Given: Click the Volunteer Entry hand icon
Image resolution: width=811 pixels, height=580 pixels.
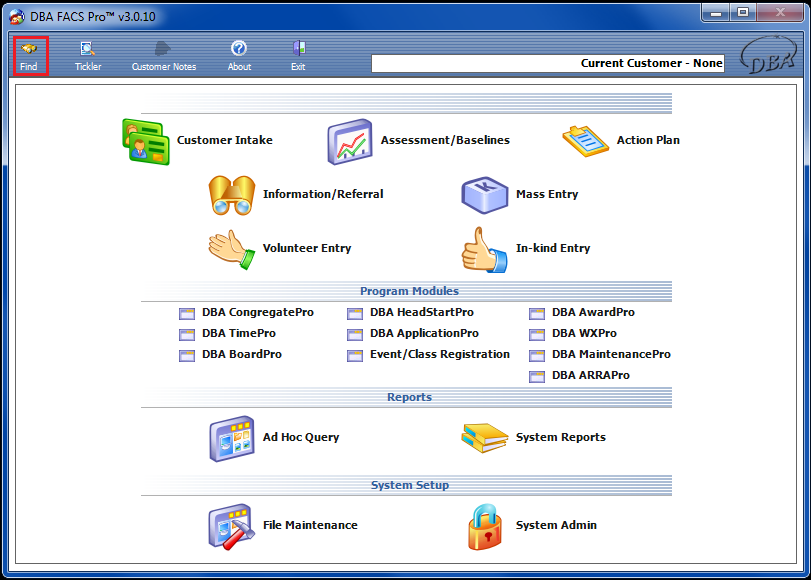Looking at the screenshot, I should pyautogui.click(x=232, y=249).
